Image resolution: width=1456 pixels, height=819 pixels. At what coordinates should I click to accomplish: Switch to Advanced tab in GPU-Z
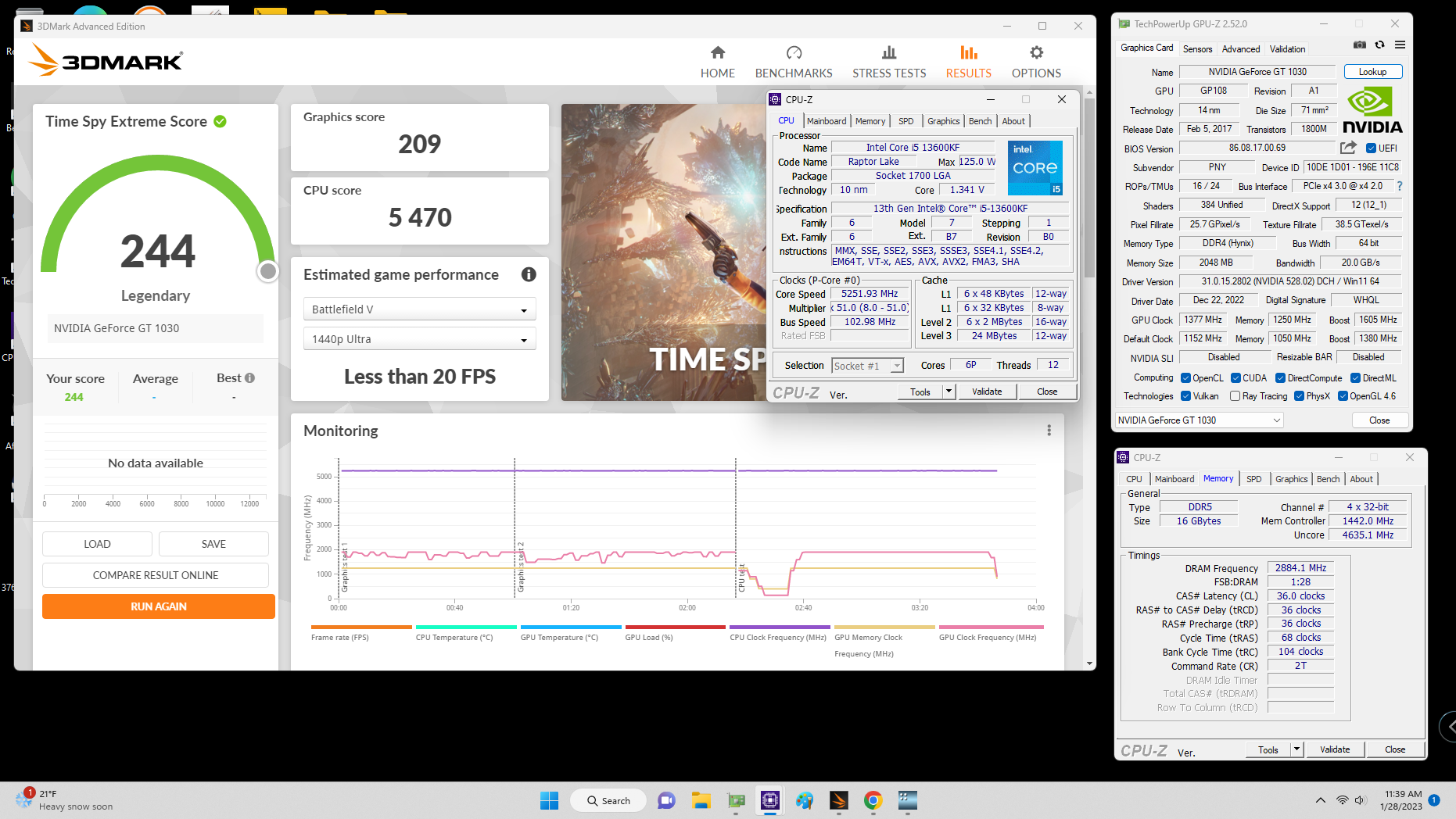1241,49
